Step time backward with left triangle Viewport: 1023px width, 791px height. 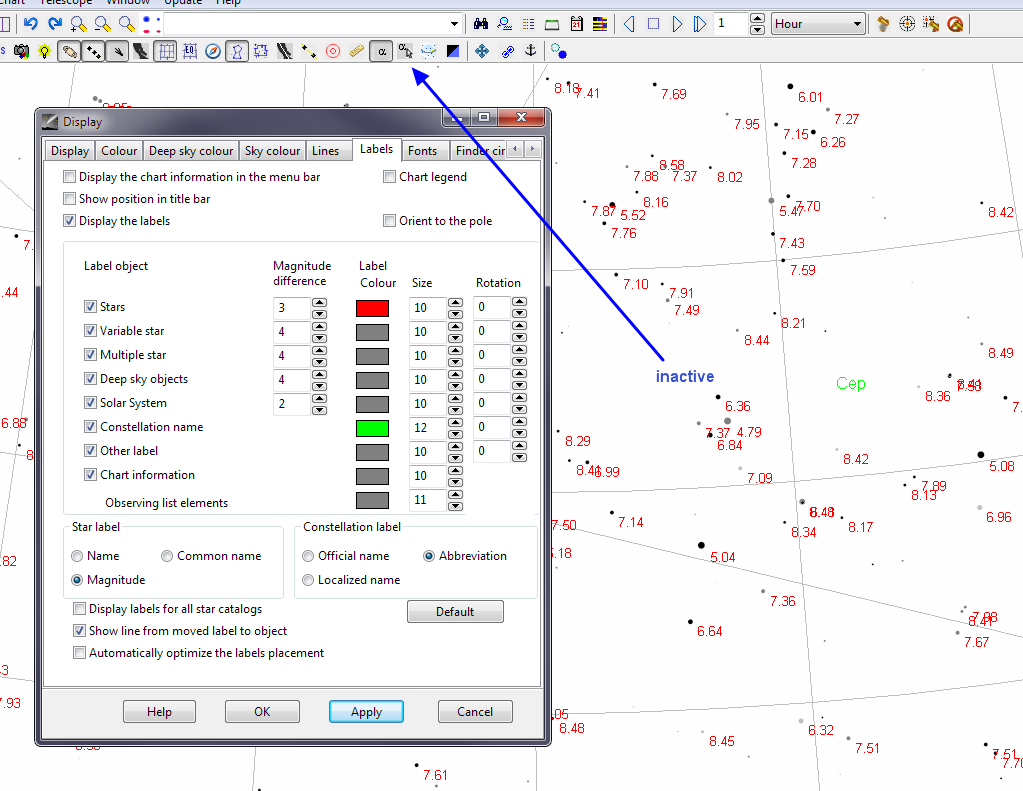coord(629,24)
